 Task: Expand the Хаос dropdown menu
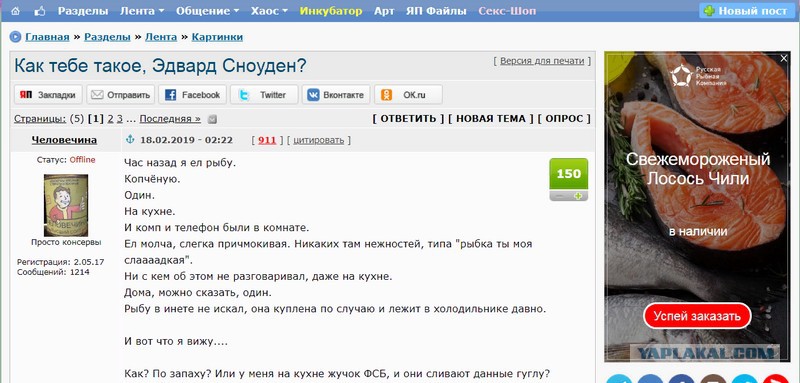coord(269,11)
